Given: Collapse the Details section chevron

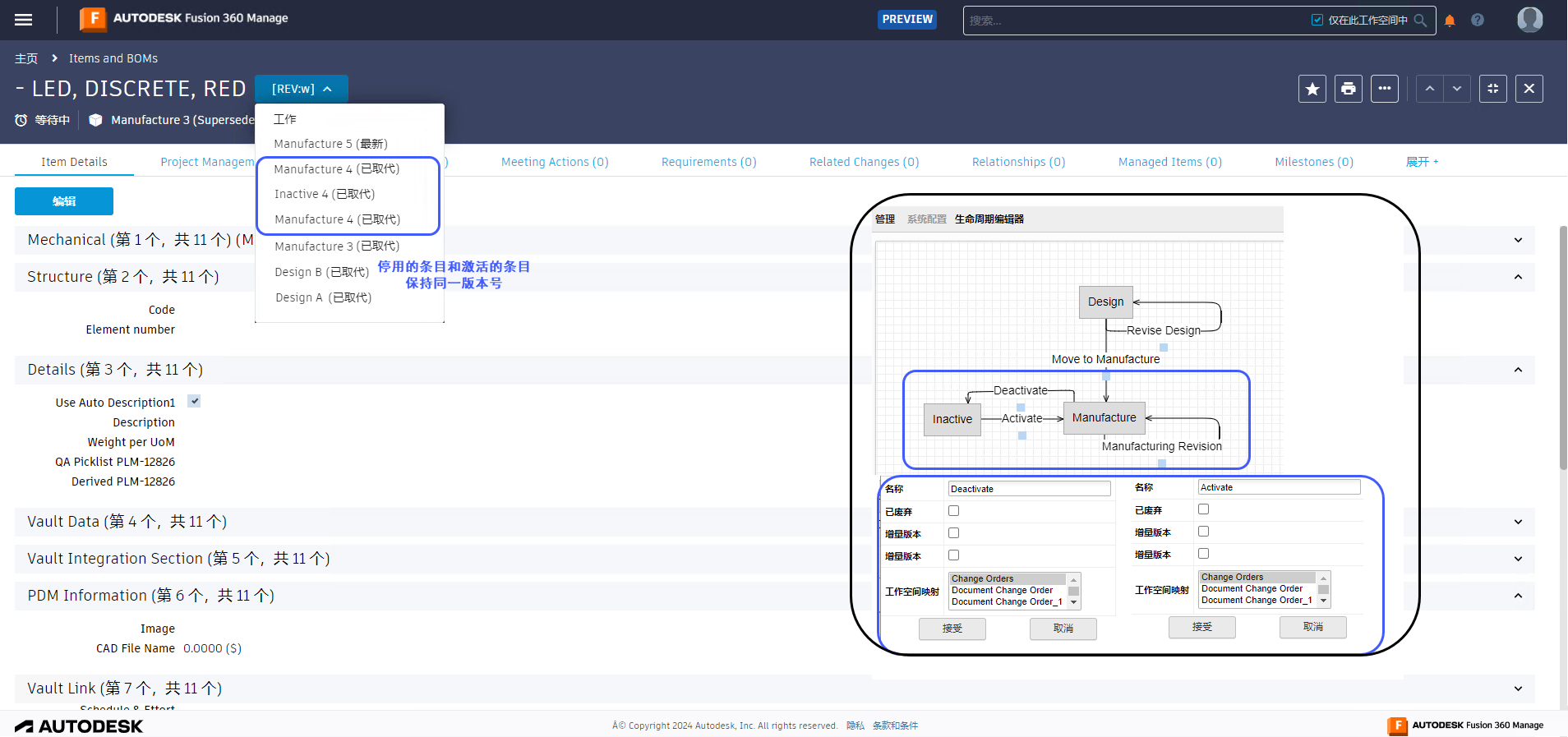Looking at the screenshot, I should [1518, 370].
